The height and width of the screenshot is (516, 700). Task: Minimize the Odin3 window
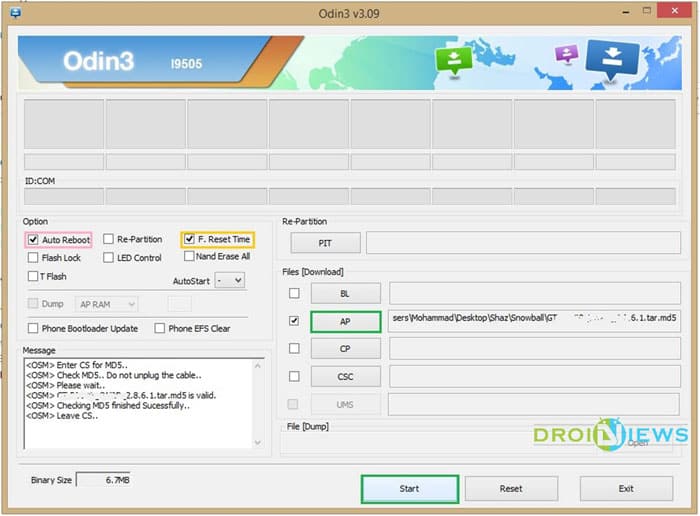626,12
